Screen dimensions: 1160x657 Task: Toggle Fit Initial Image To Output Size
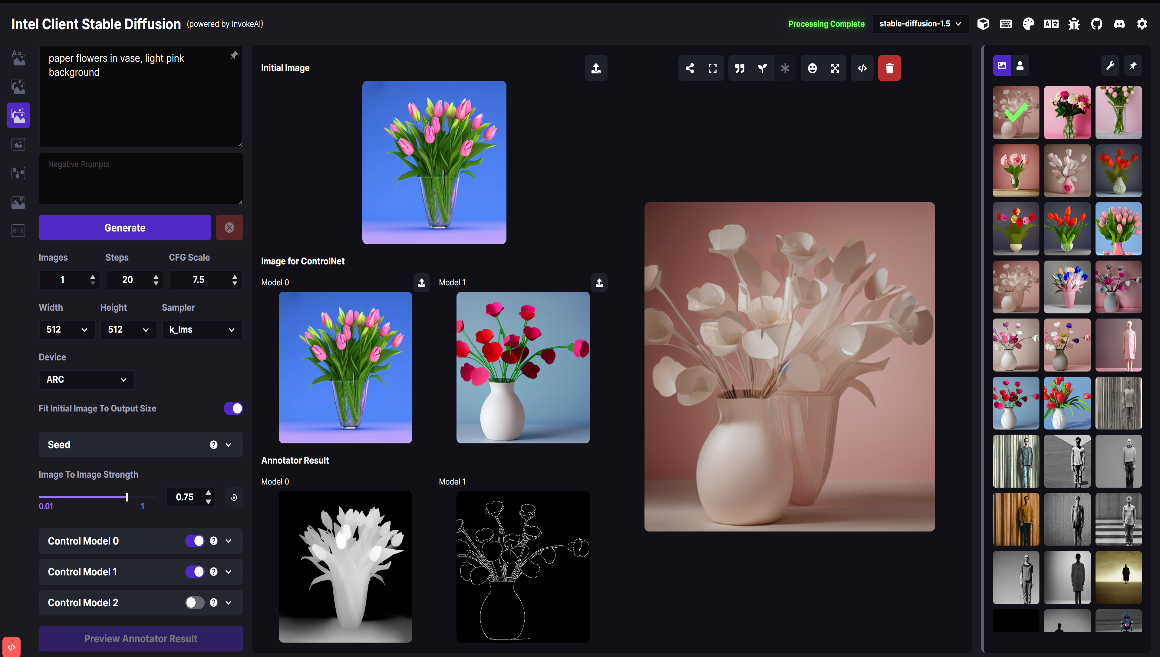(x=233, y=408)
